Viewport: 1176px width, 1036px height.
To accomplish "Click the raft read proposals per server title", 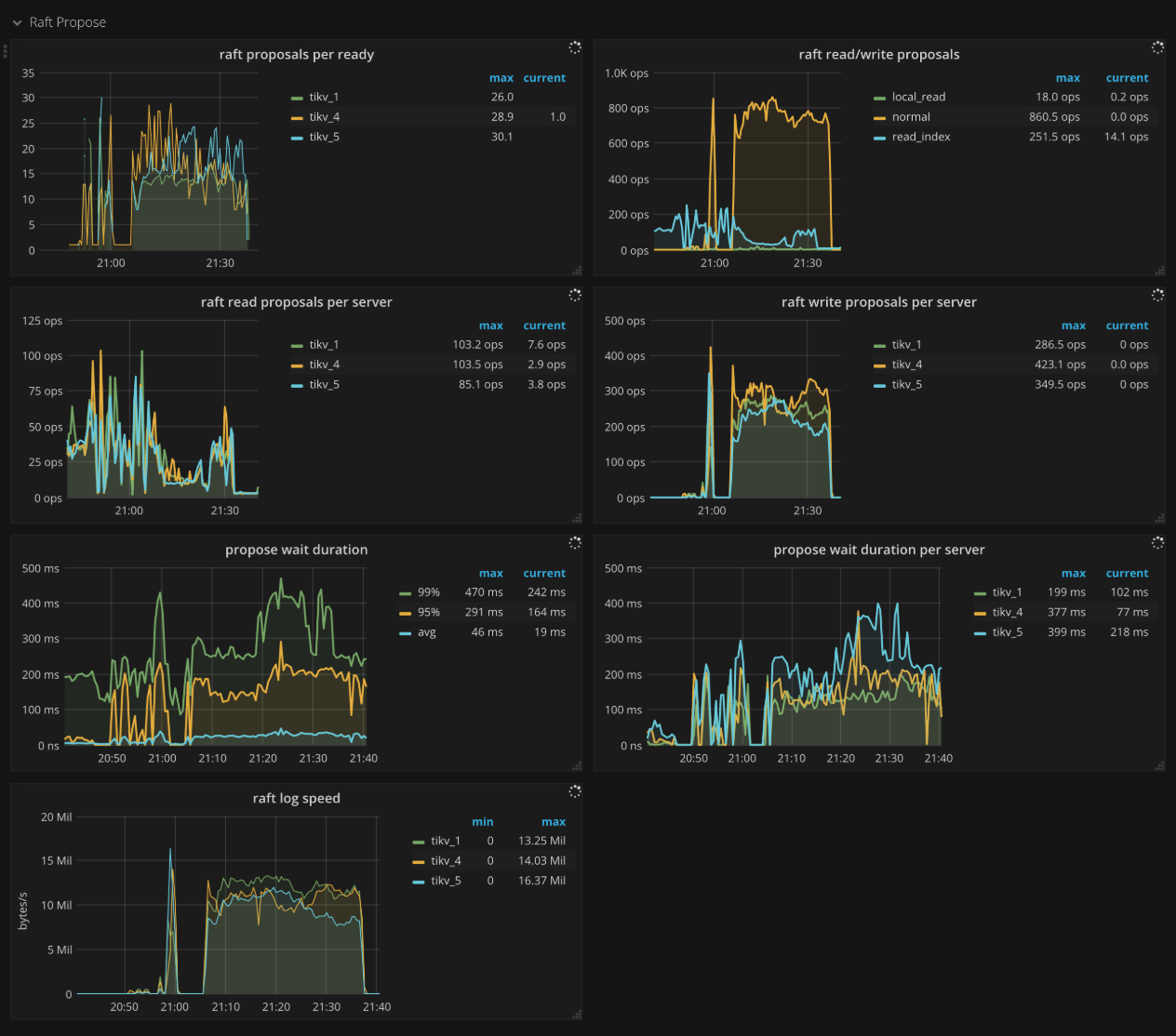I will point(296,301).
